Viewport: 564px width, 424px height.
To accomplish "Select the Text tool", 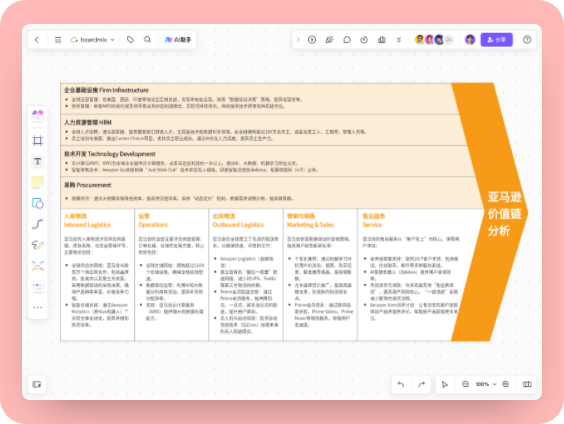I will click(x=38, y=161).
